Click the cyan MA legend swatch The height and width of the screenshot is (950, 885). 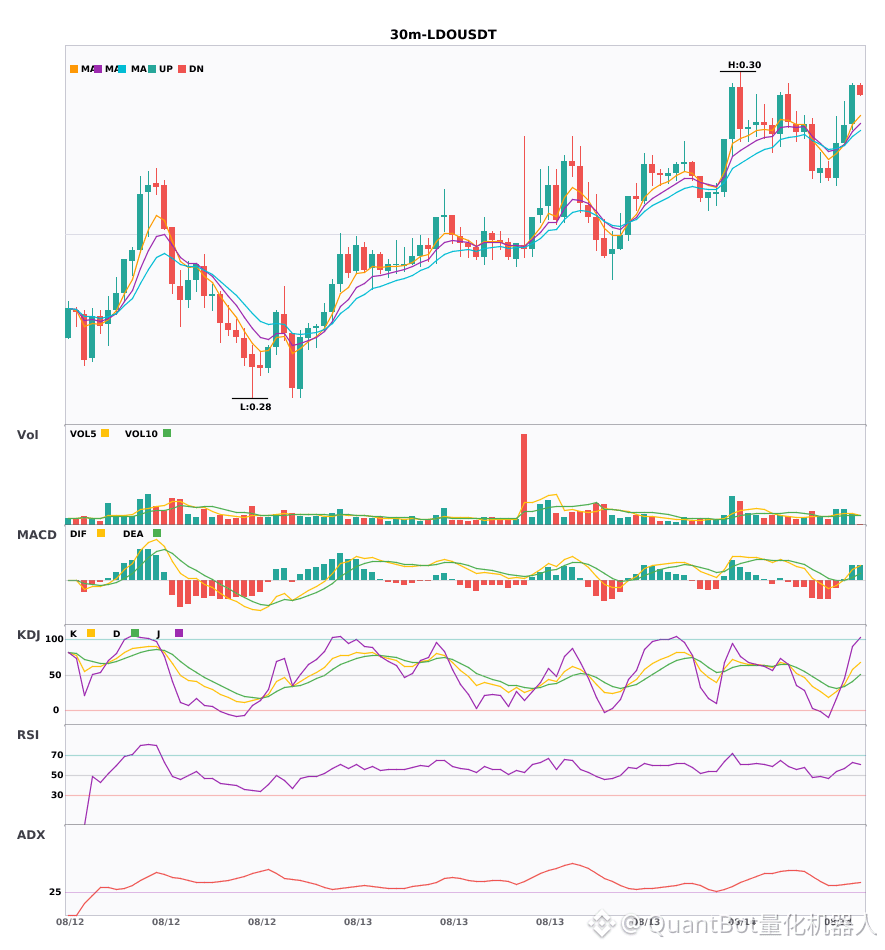[122, 69]
